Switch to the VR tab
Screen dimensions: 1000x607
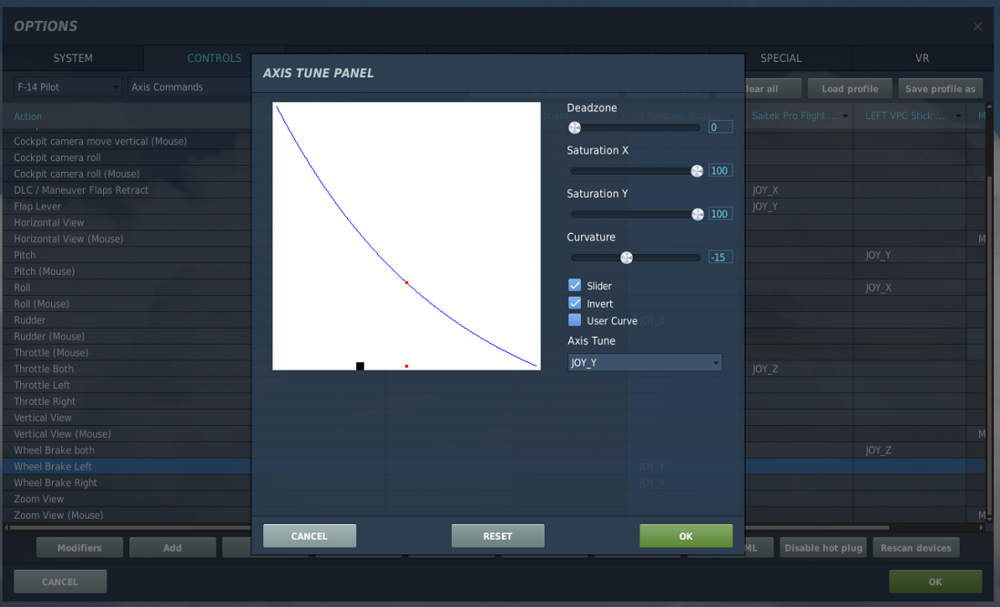tap(922, 58)
